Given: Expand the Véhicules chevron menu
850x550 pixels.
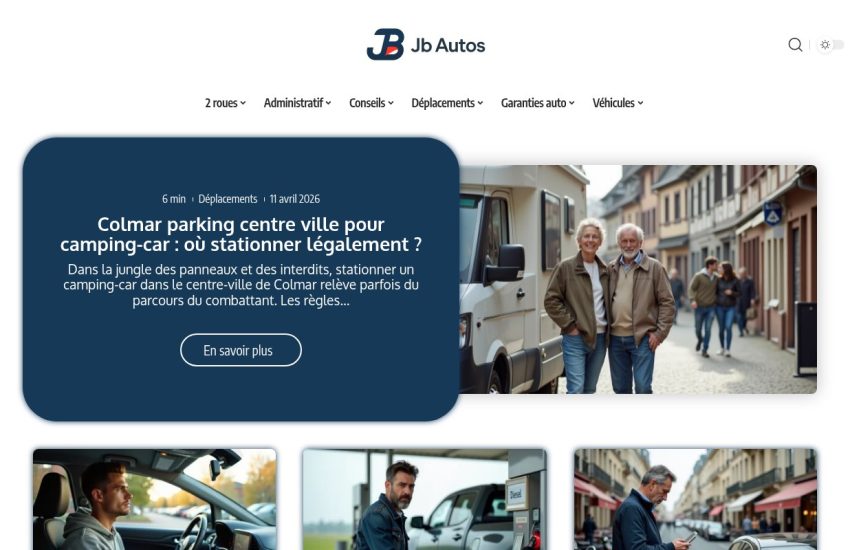Looking at the screenshot, I should pos(617,103).
